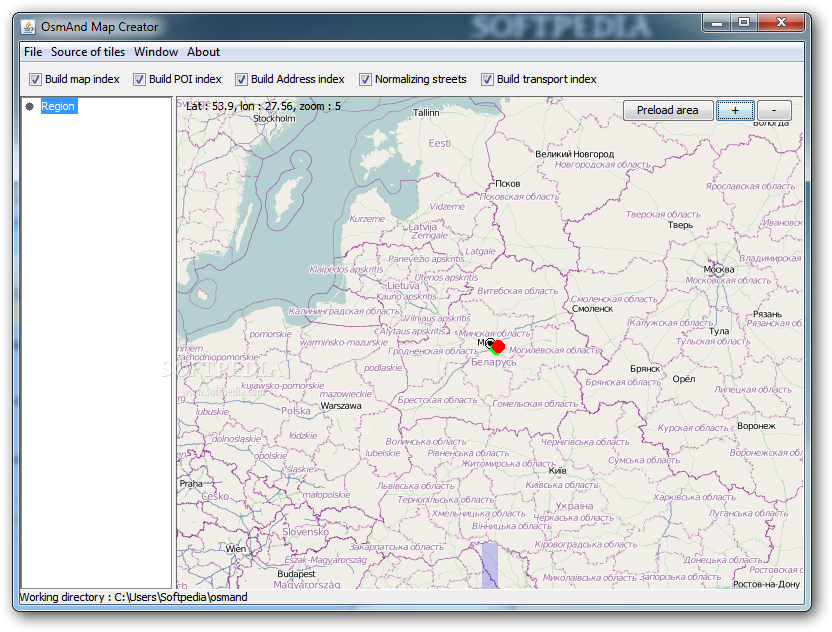Click the Wien label on the map
This screenshot has width=832, height=632.
point(236,549)
